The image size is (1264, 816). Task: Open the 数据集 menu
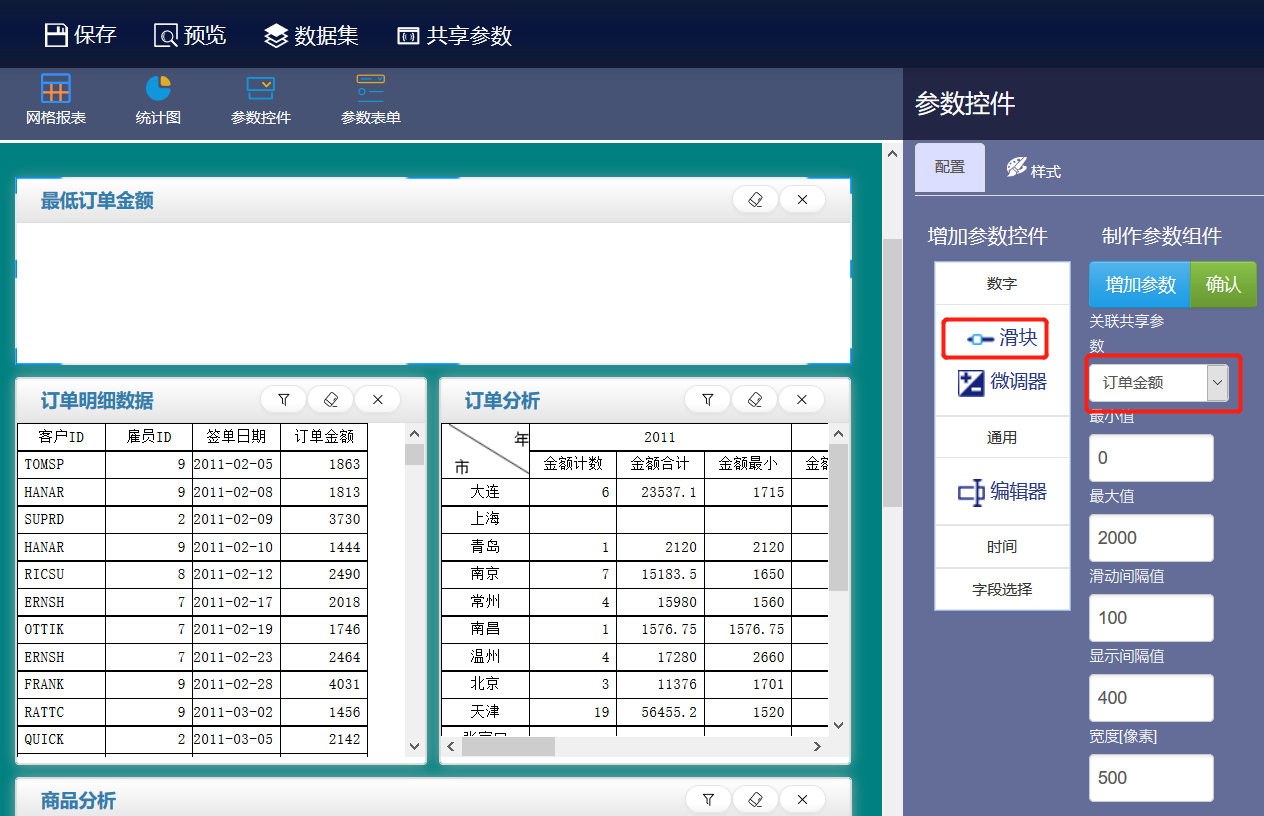point(311,36)
